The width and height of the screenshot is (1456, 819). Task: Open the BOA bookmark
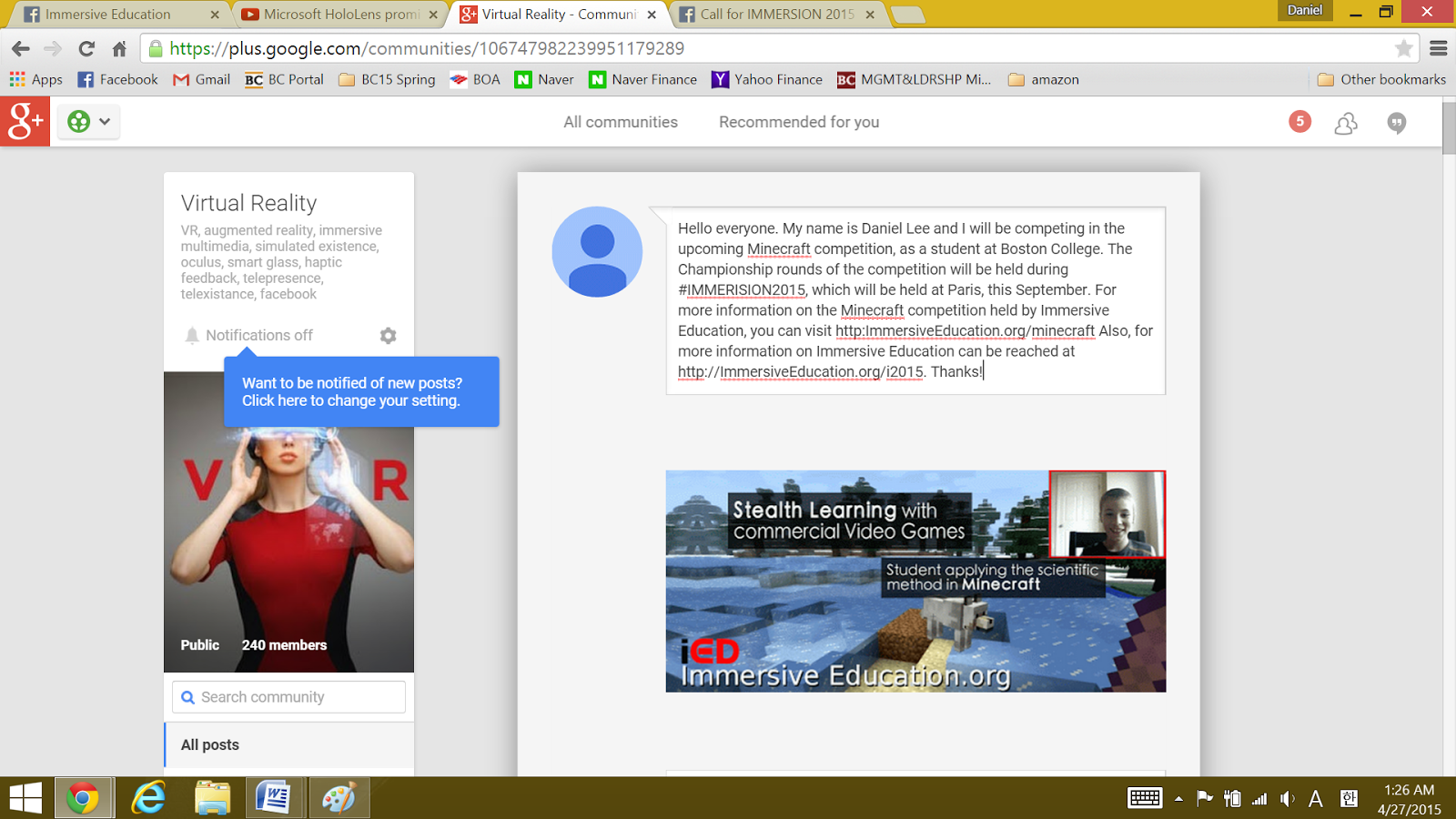(x=475, y=79)
